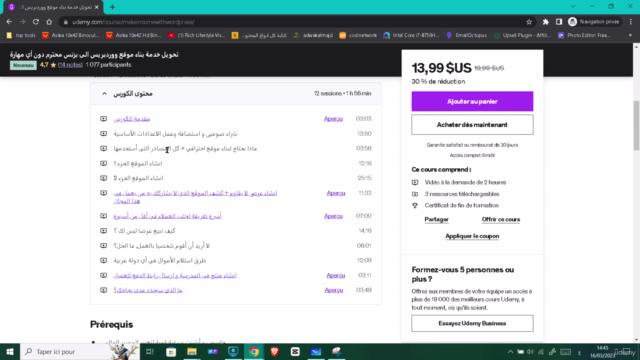Switch to Chrome in the taskbar
640x360 pixels.
click(254, 351)
